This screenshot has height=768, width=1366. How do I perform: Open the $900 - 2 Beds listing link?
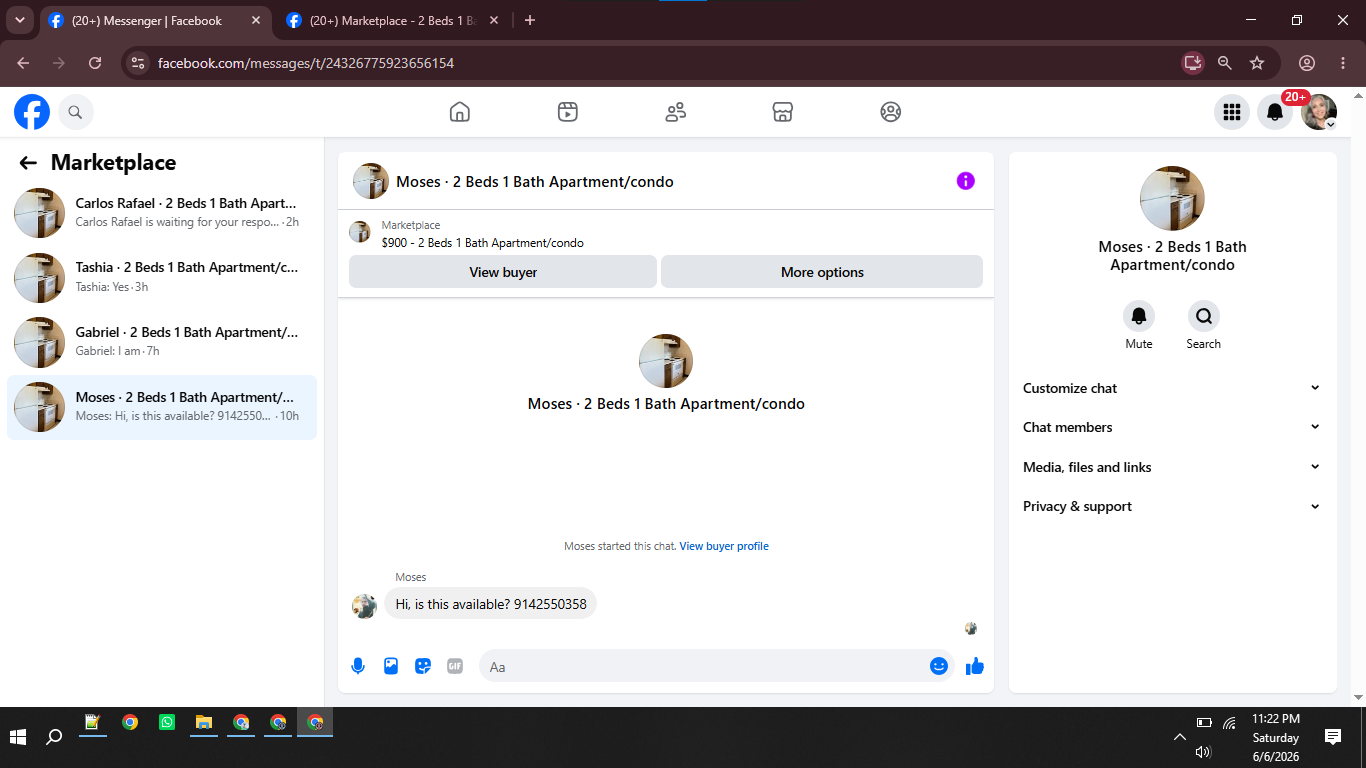[x=482, y=243]
